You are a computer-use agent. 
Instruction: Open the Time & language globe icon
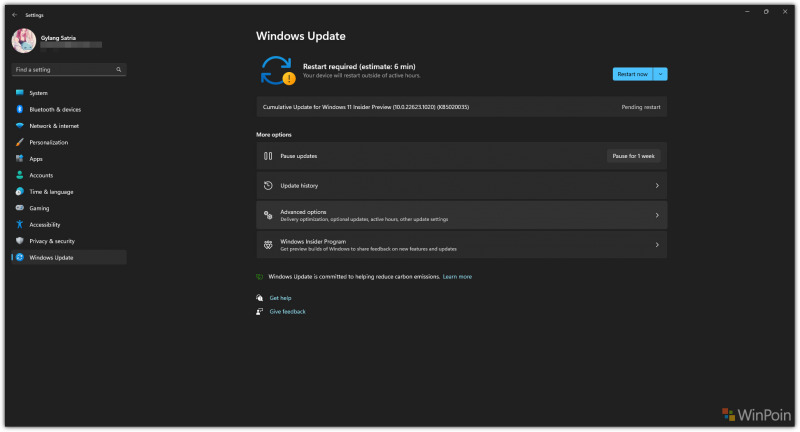[19, 191]
